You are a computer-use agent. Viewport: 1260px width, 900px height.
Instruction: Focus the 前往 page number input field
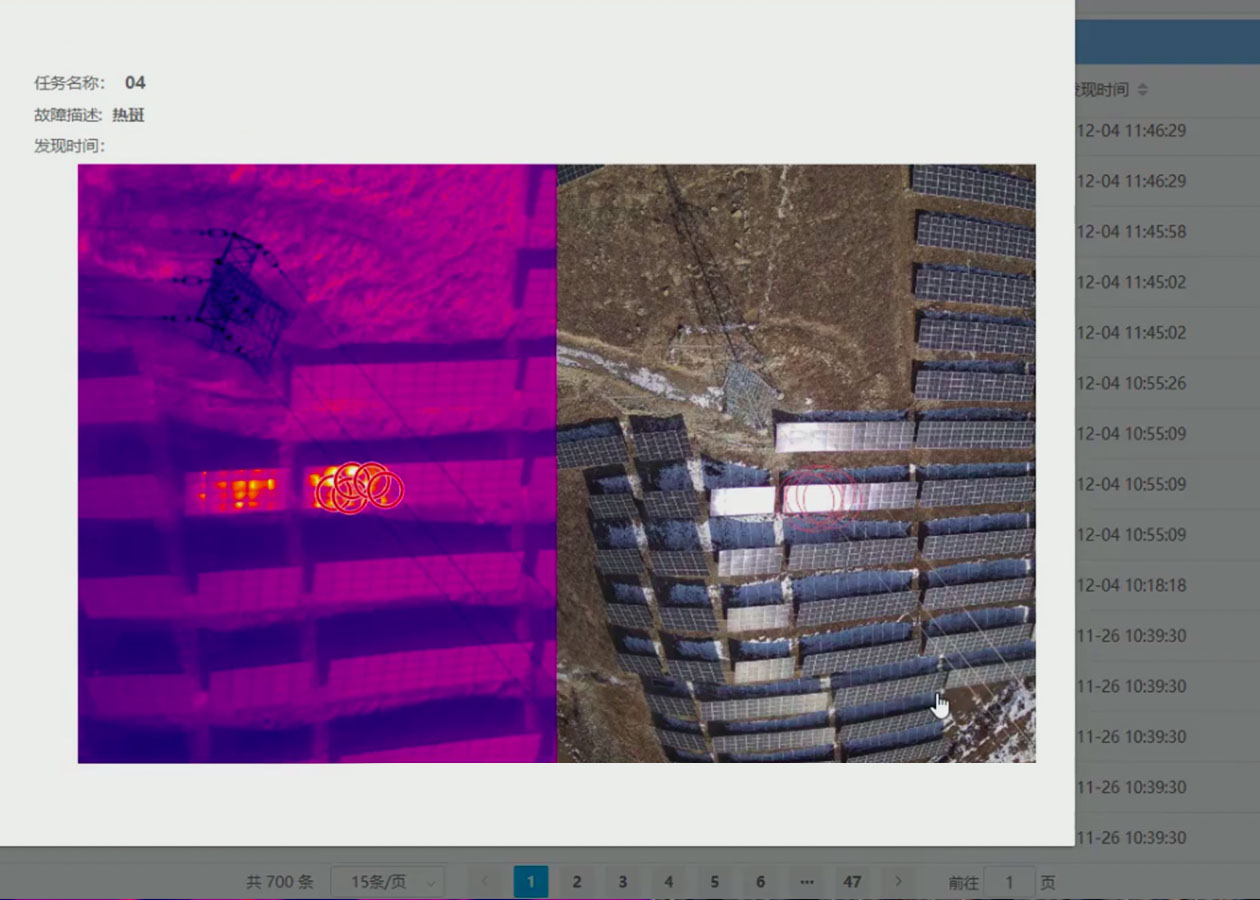[x=1009, y=881]
